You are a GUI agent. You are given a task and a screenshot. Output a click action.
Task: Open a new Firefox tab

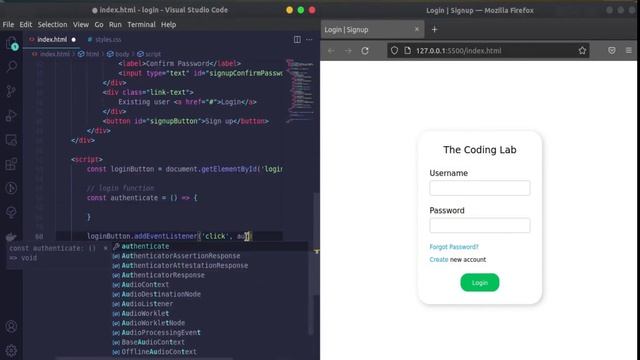(434, 29)
